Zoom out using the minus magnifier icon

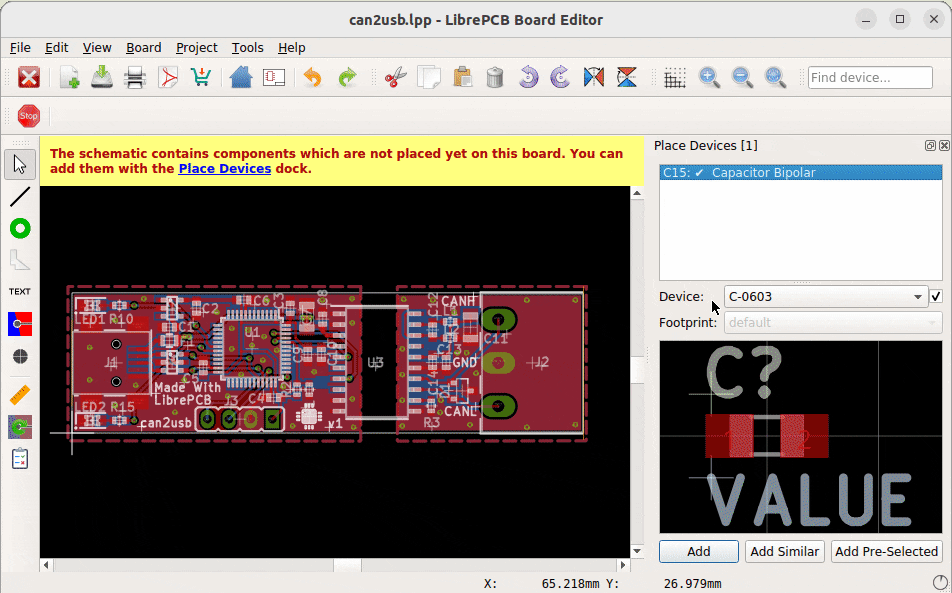click(x=742, y=78)
